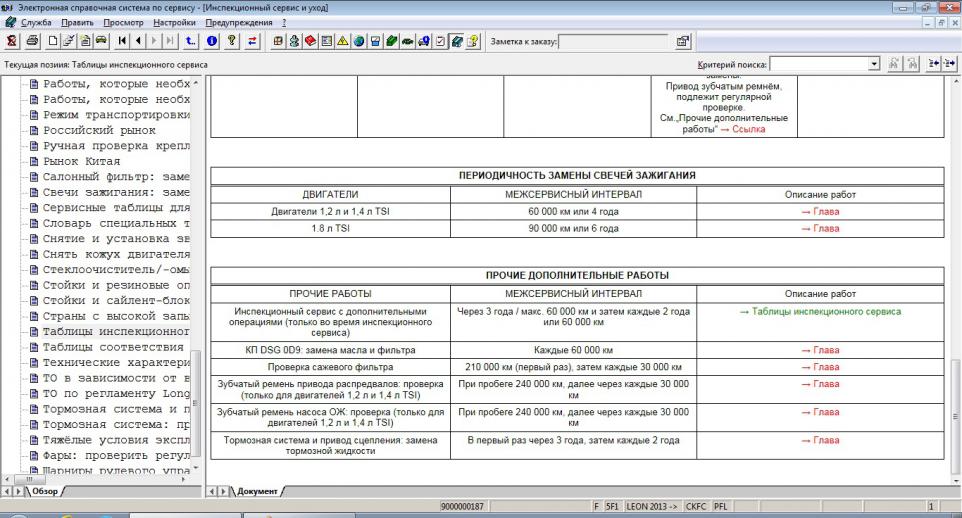Click status bar text LEON 2013

tap(652, 506)
